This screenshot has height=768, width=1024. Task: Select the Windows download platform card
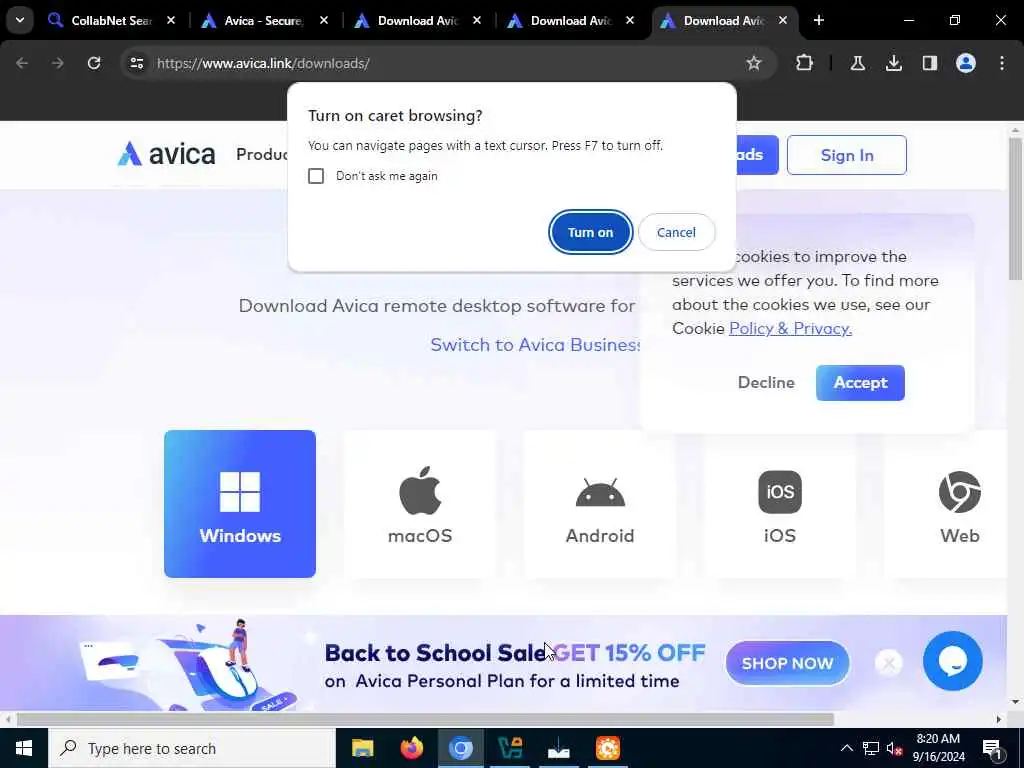[240, 504]
